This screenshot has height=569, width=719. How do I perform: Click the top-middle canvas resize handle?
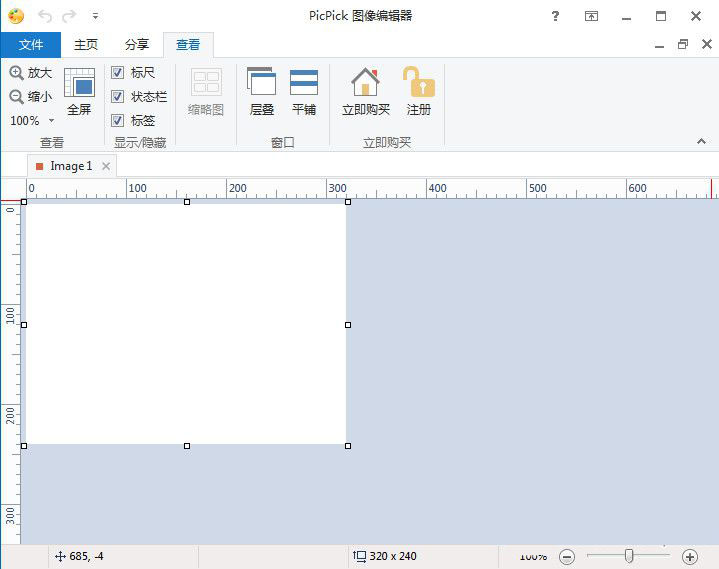coord(187,202)
